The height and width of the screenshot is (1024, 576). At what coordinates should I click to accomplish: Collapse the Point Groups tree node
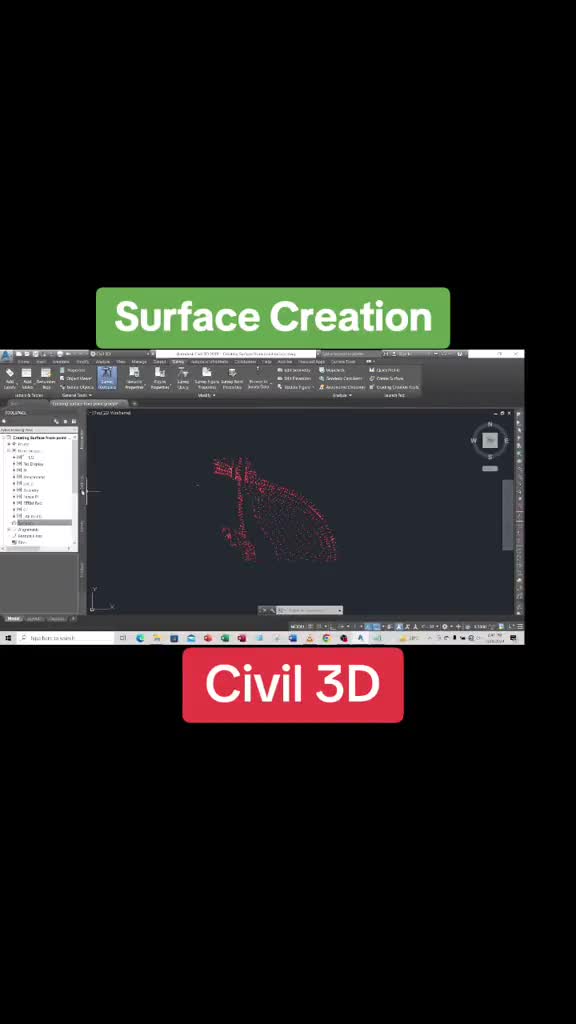[x=9, y=451]
